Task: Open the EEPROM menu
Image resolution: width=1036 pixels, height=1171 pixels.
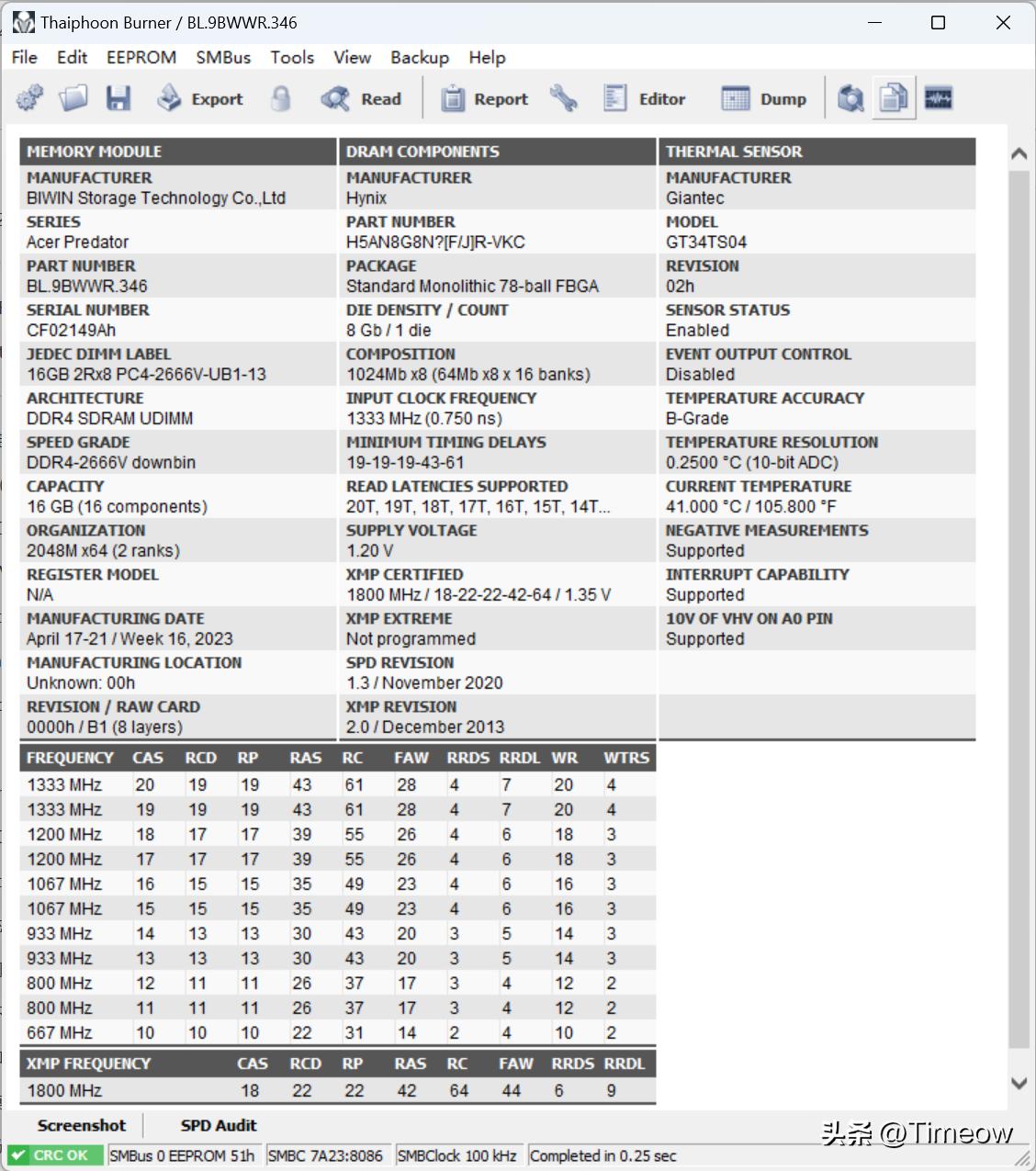Action: pos(141,57)
